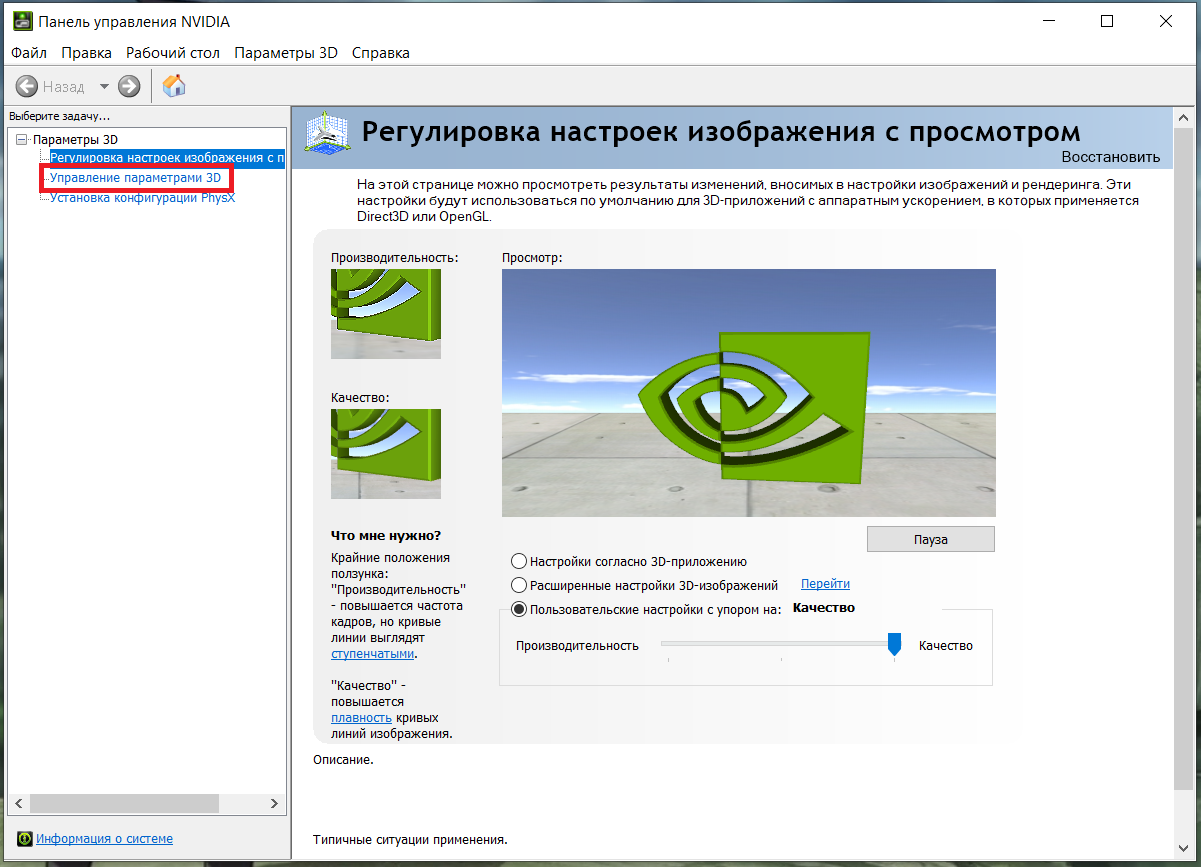Click the Back arrow icon
The height and width of the screenshot is (867, 1201).
coord(27,86)
